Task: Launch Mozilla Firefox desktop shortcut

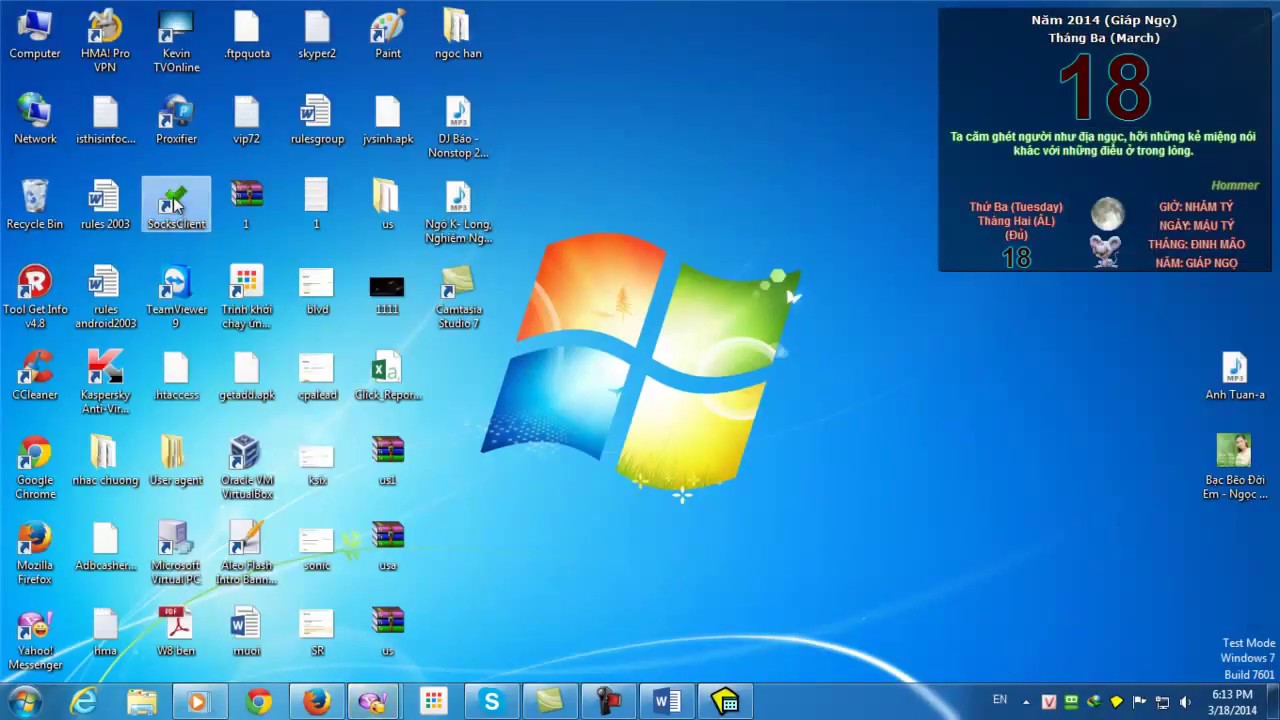Action: (x=35, y=553)
